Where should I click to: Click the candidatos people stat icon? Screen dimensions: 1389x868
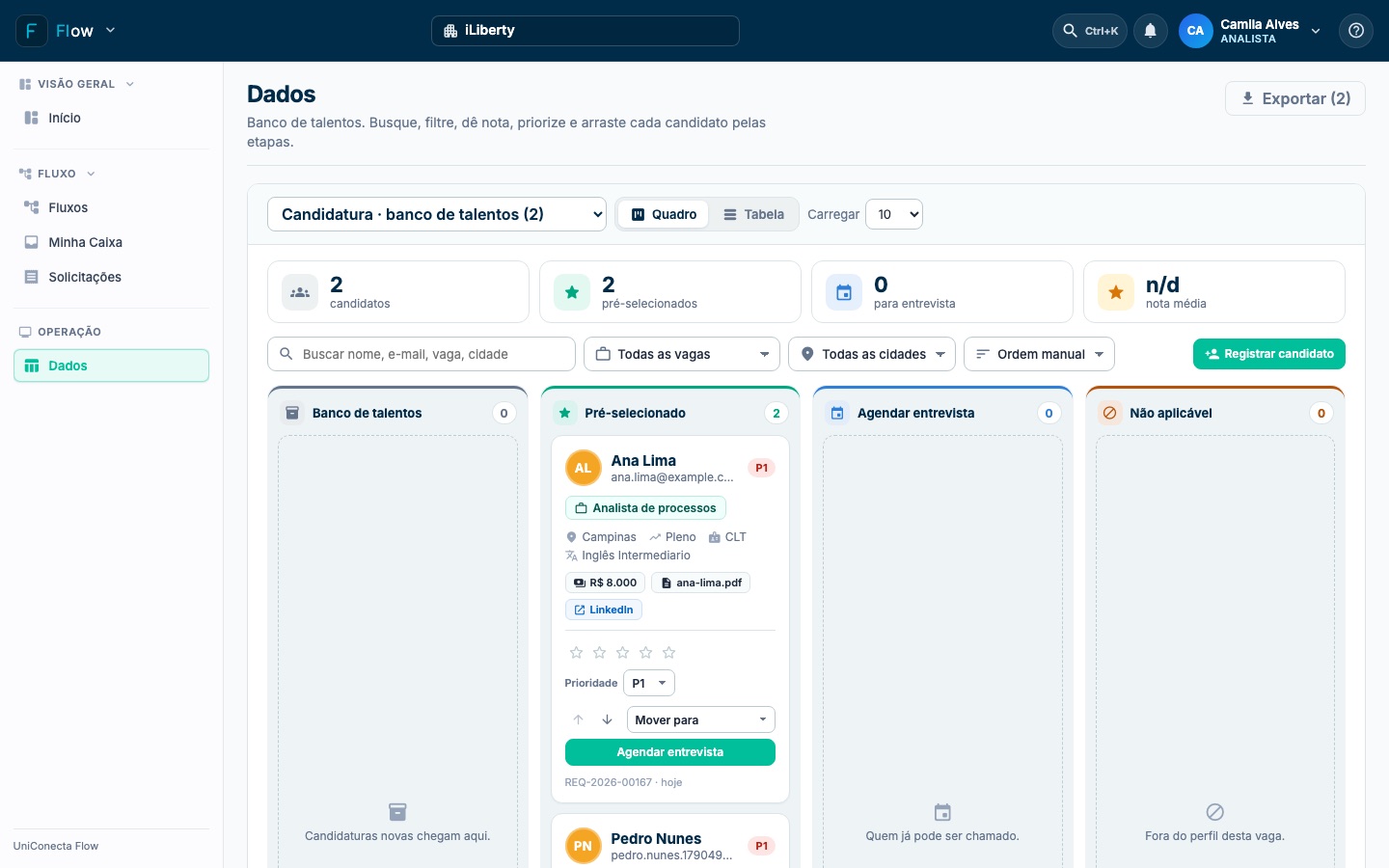click(300, 292)
